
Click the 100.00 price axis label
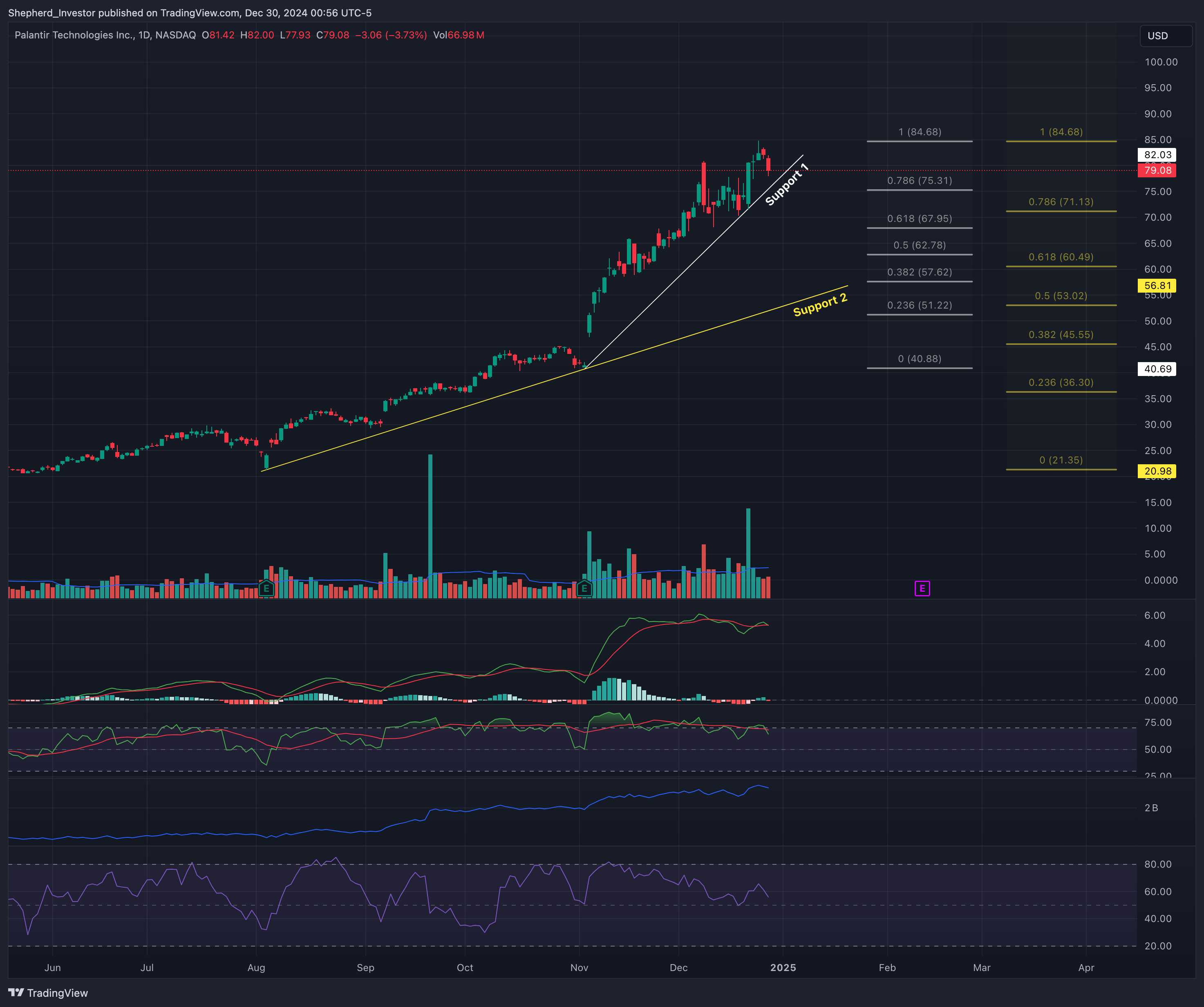[x=1161, y=62]
